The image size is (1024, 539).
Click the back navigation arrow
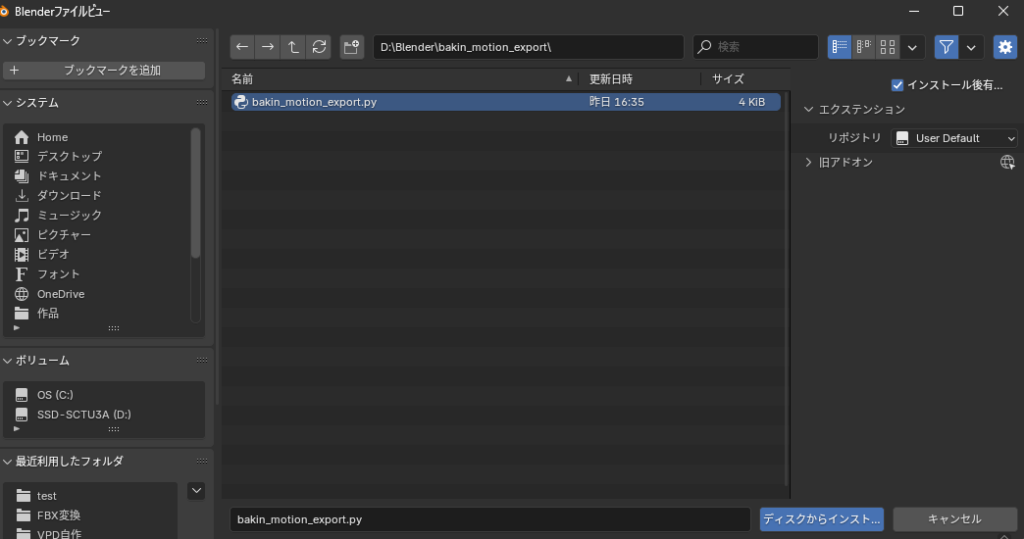[x=242, y=47]
